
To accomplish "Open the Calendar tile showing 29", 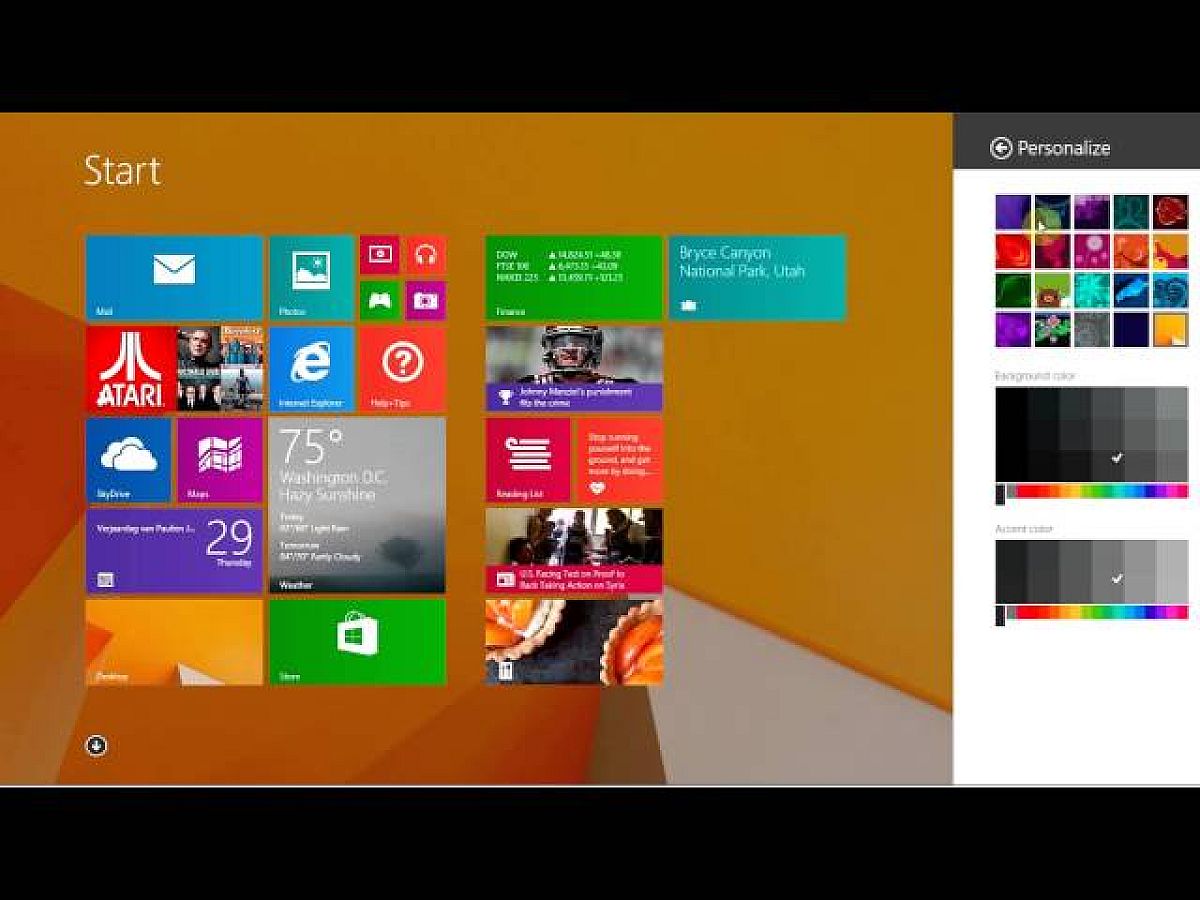I will pyautogui.click(x=174, y=550).
